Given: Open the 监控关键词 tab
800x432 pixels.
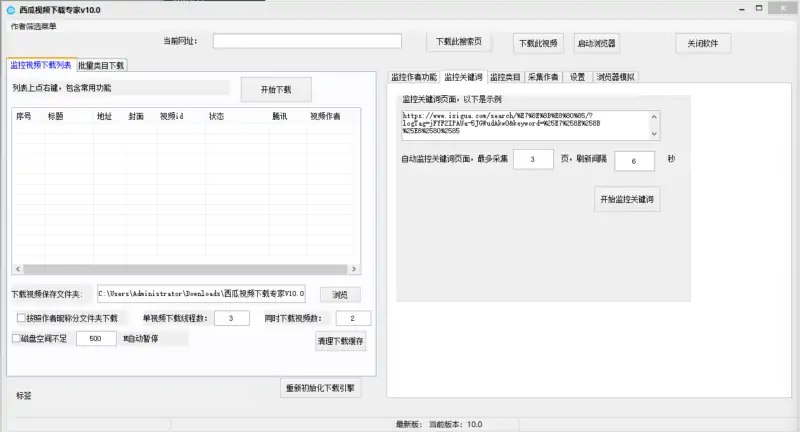Looking at the screenshot, I should 463,77.
